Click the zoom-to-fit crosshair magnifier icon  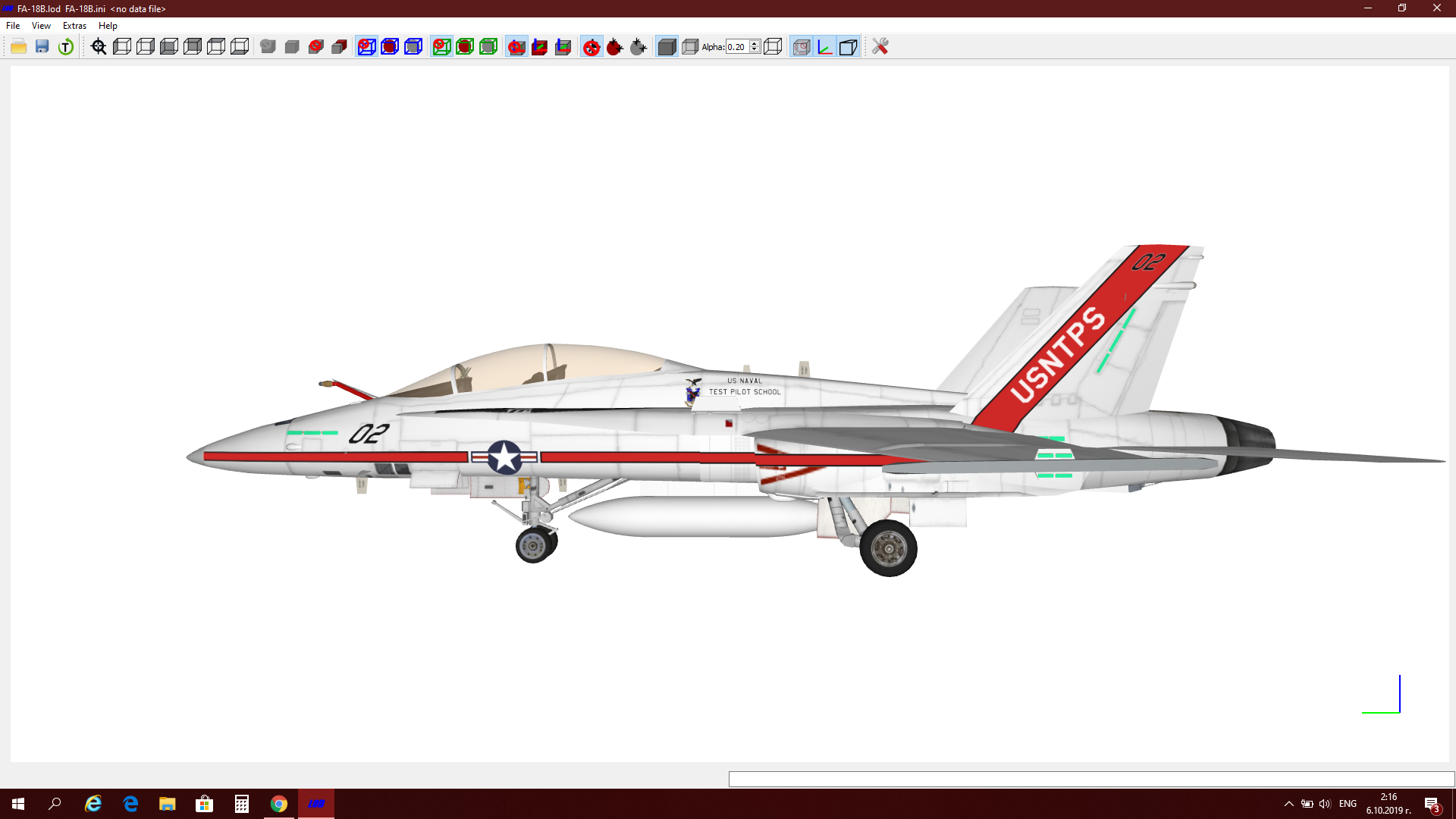coord(99,47)
